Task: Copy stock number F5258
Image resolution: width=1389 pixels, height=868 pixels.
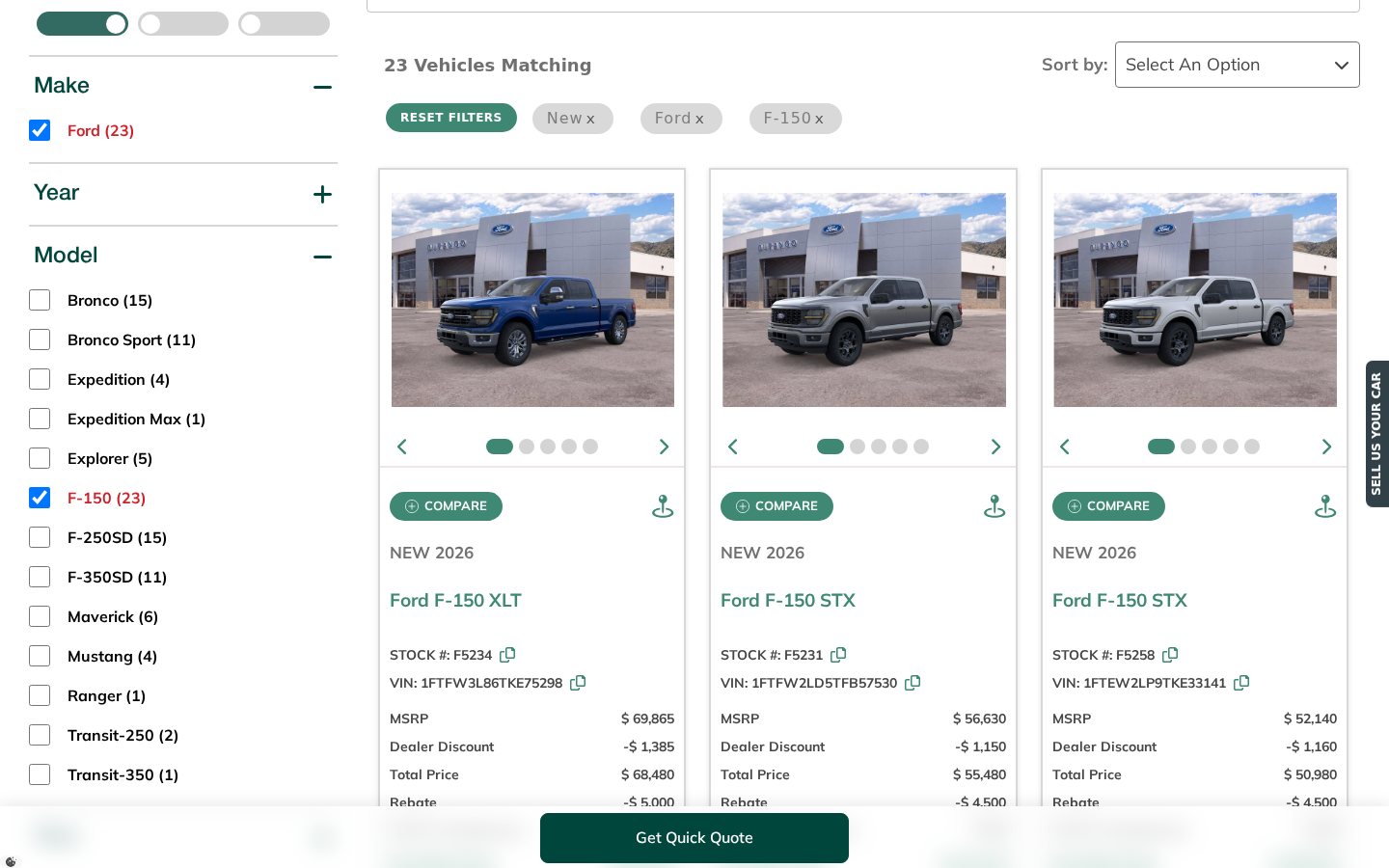Action: tap(1170, 655)
